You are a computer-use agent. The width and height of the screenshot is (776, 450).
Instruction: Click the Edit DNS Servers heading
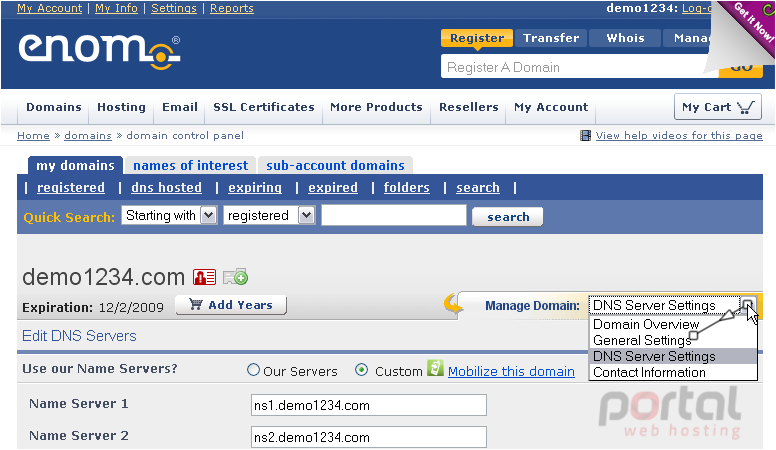79,336
